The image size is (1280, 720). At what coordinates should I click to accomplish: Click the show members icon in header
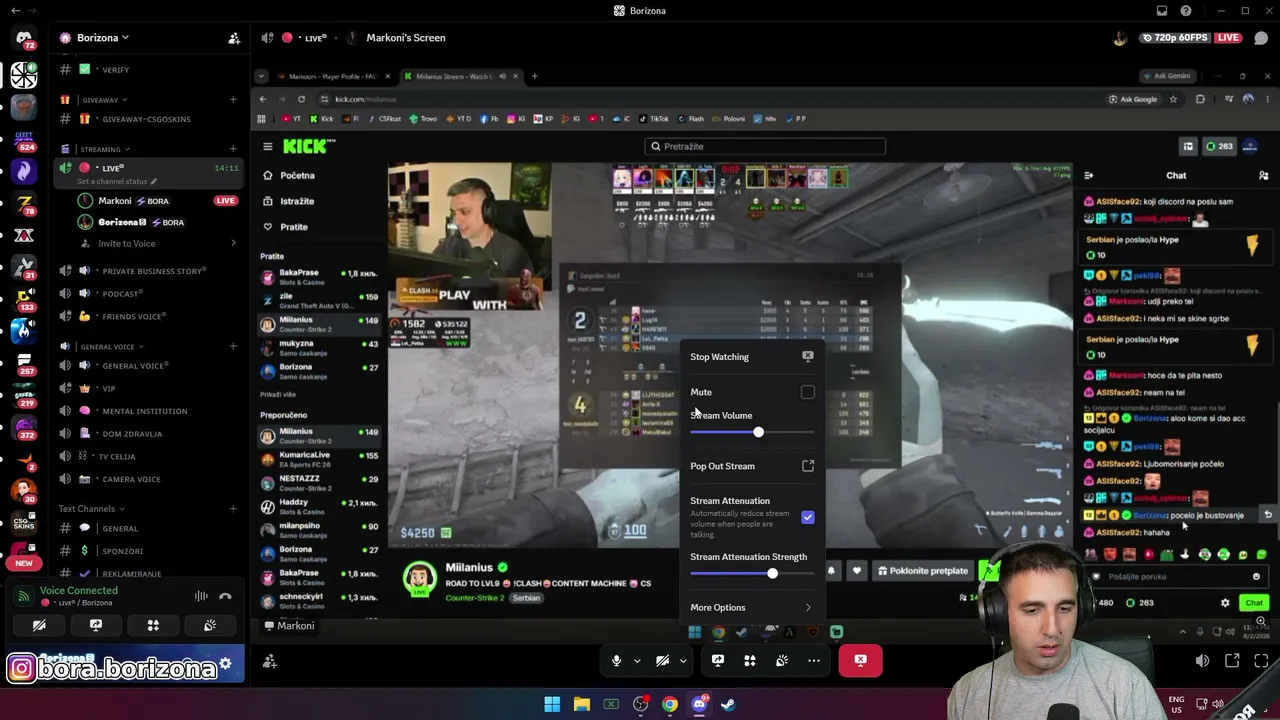(1261, 38)
